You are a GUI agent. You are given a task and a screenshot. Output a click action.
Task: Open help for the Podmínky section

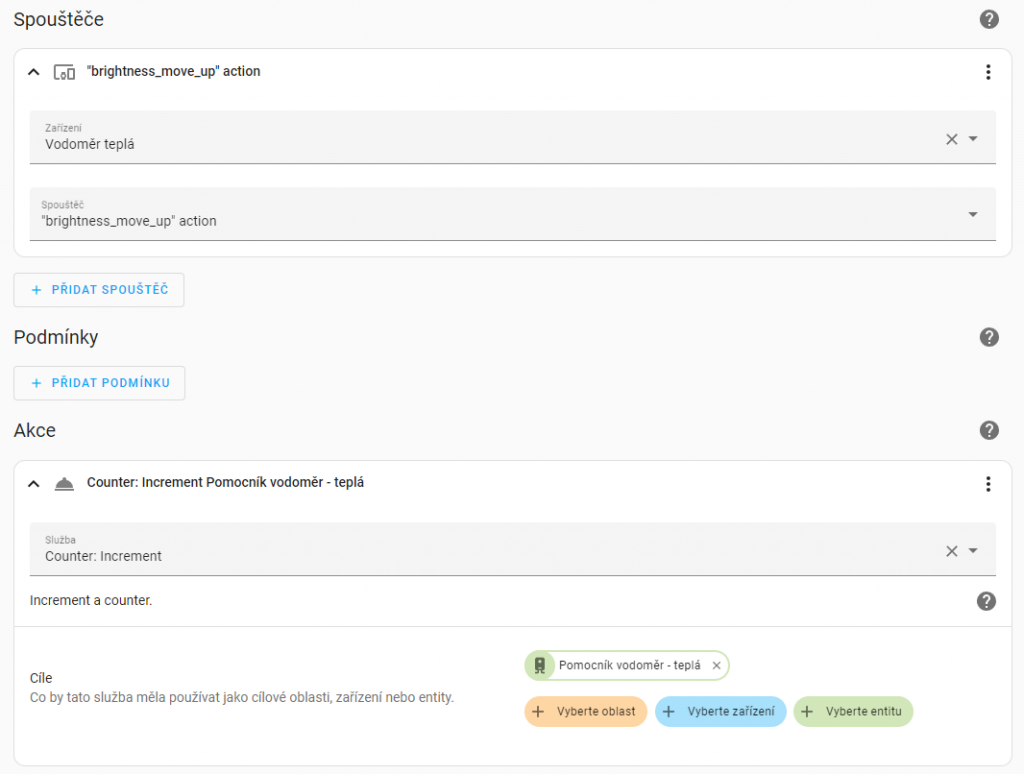click(989, 337)
